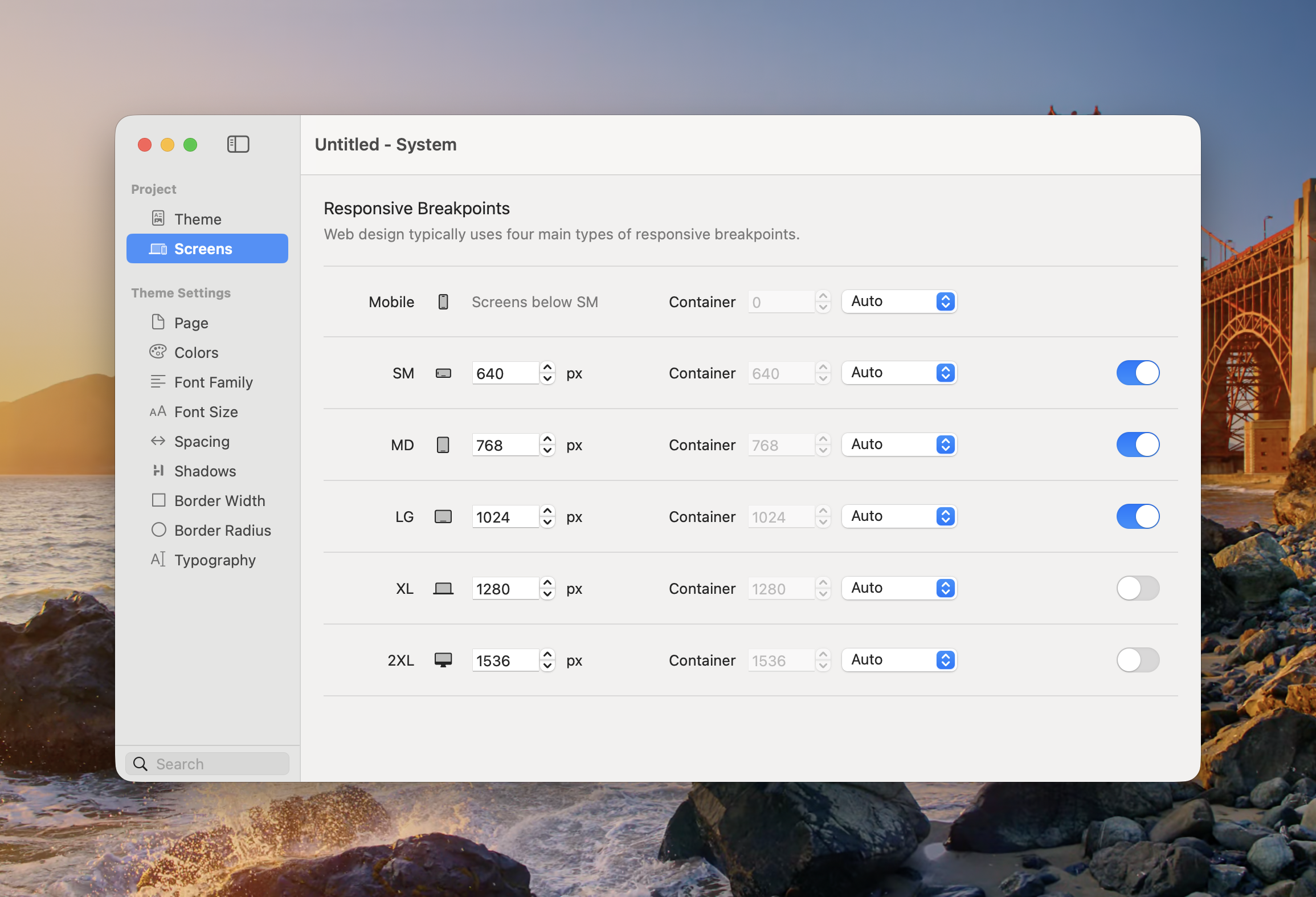Focus the sidebar Search field
Viewport: 1316px width, 897px height.
(207, 764)
